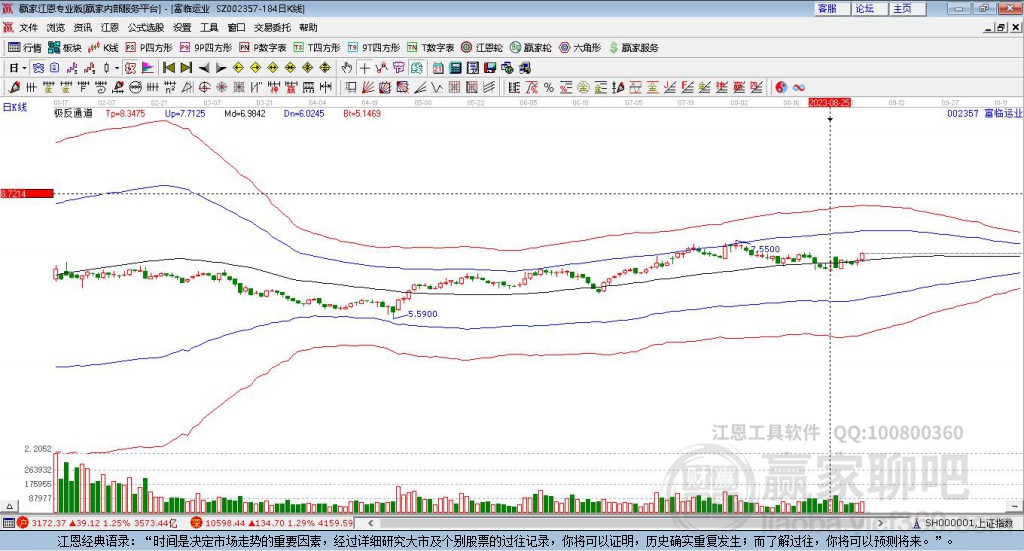Click the black left arrow icon

[x=204, y=68]
